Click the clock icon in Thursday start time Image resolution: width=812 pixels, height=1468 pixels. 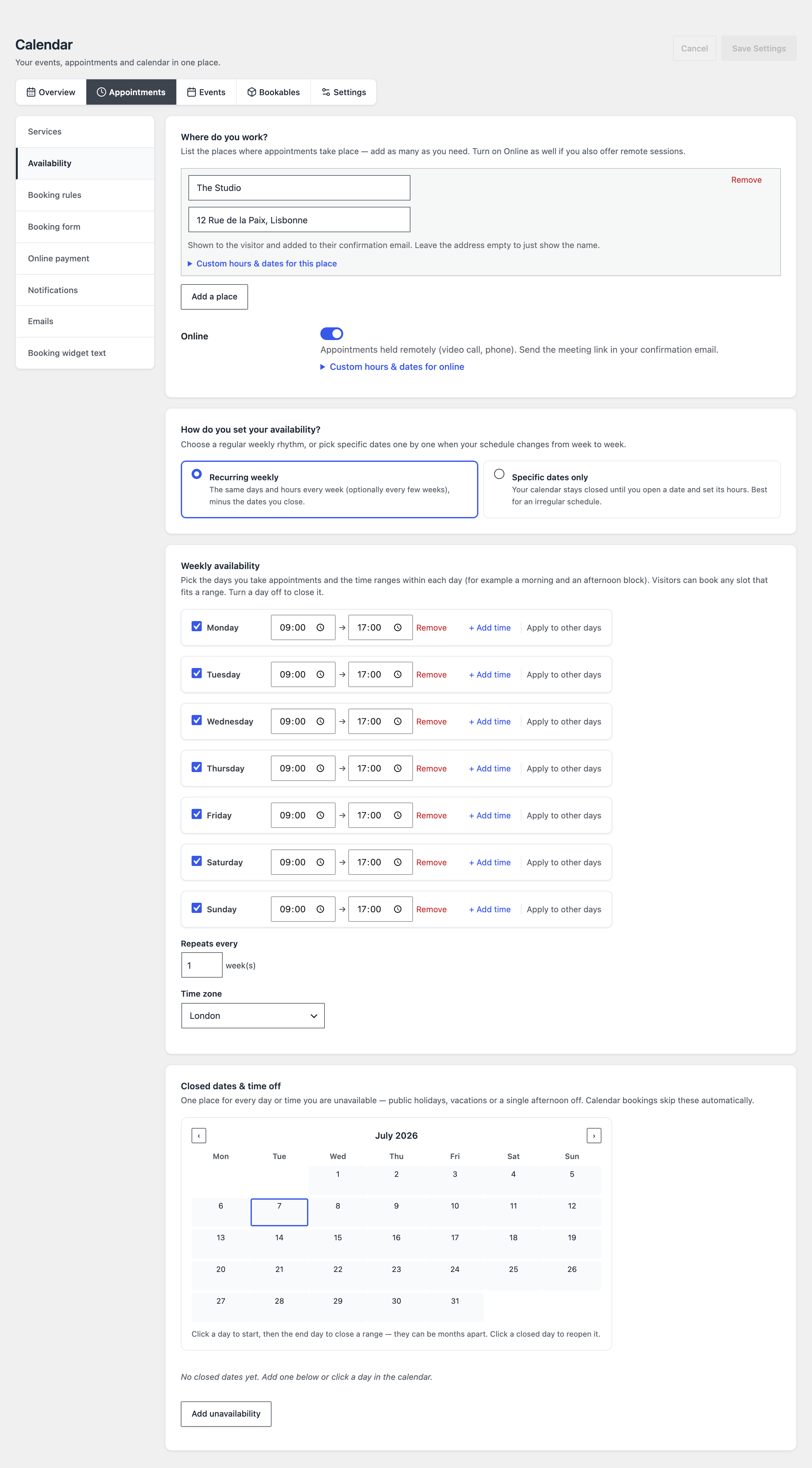pyautogui.click(x=320, y=768)
